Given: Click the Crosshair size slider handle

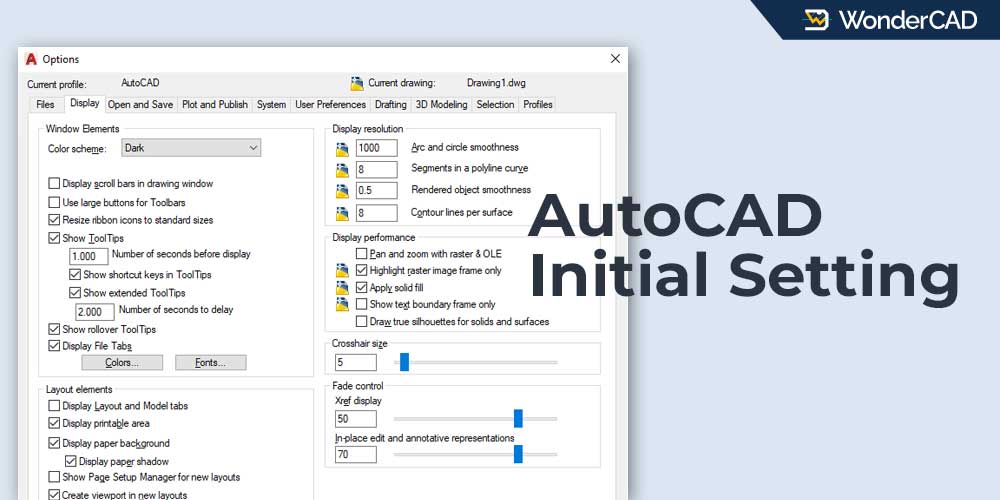Looking at the screenshot, I should tap(404, 362).
